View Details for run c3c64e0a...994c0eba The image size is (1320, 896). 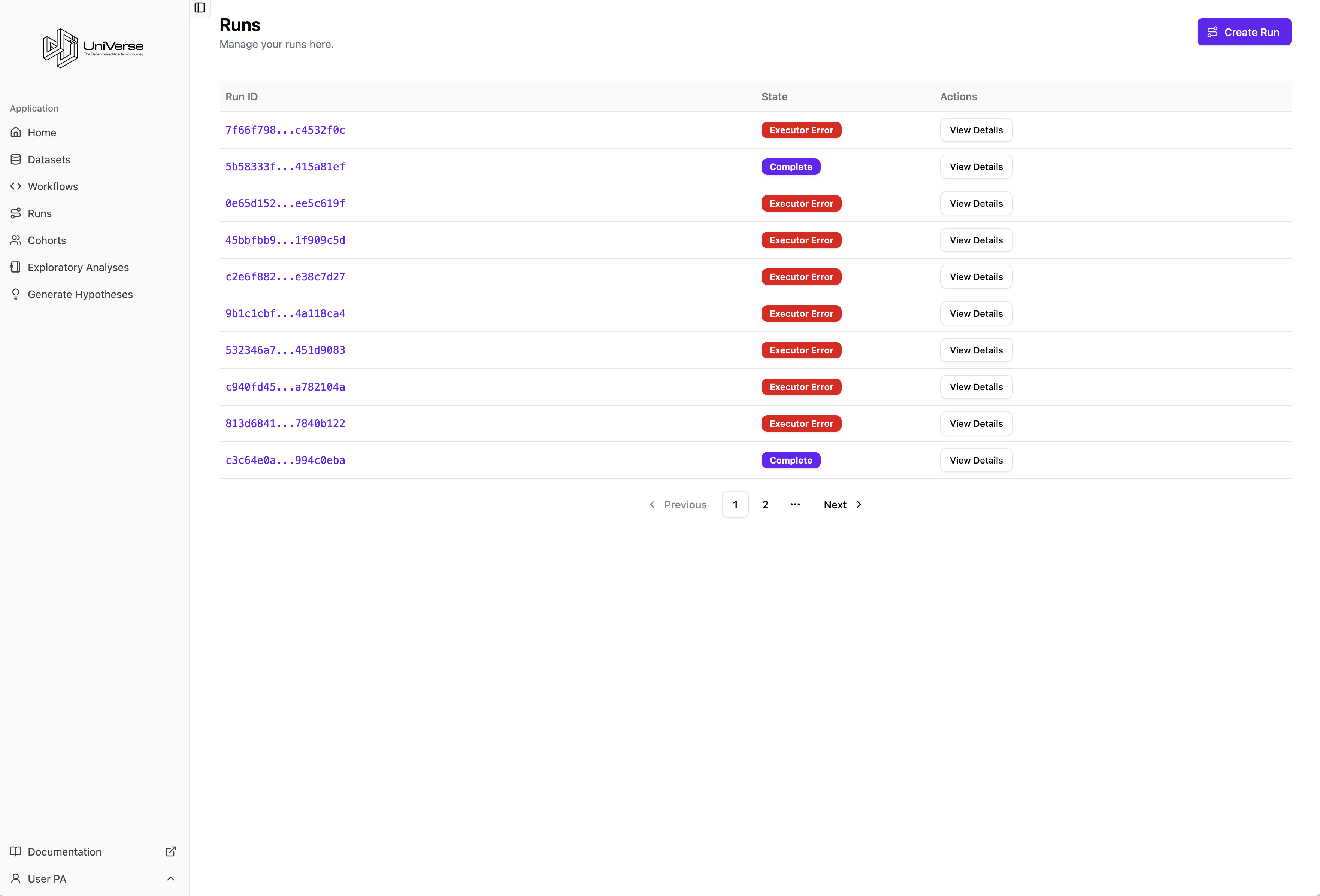click(976, 461)
